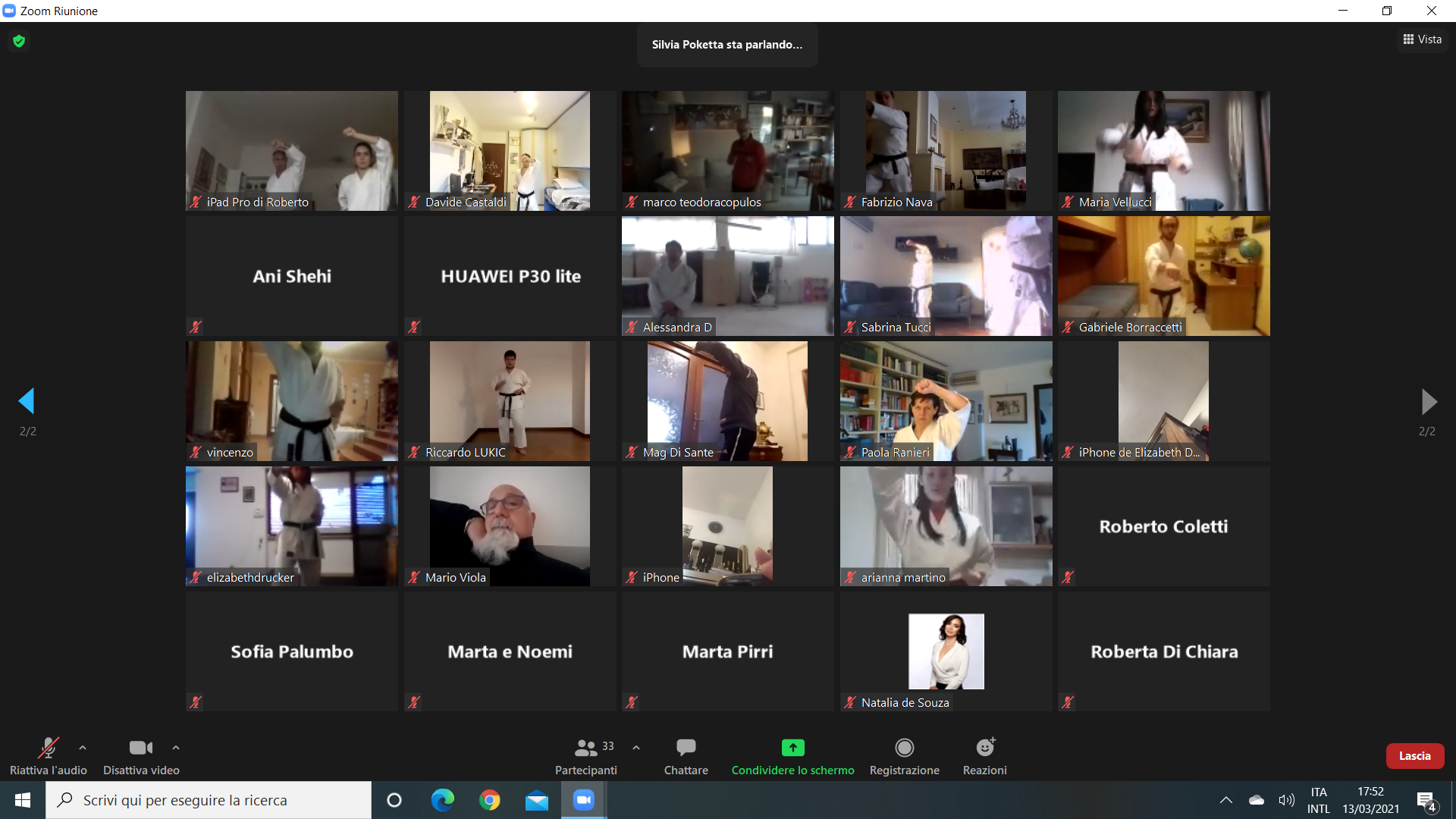
Task: Select Davide Castaldi video tile
Action: point(510,151)
